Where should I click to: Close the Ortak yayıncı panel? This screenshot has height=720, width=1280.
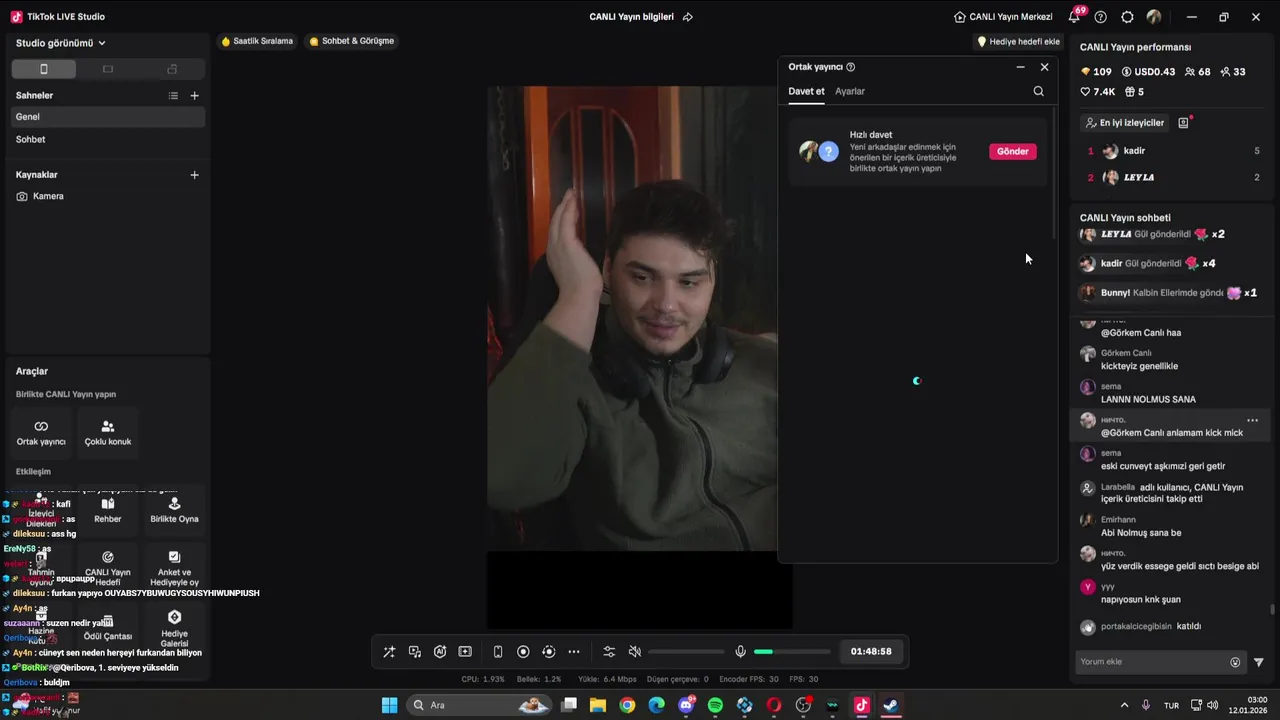tap(1044, 67)
